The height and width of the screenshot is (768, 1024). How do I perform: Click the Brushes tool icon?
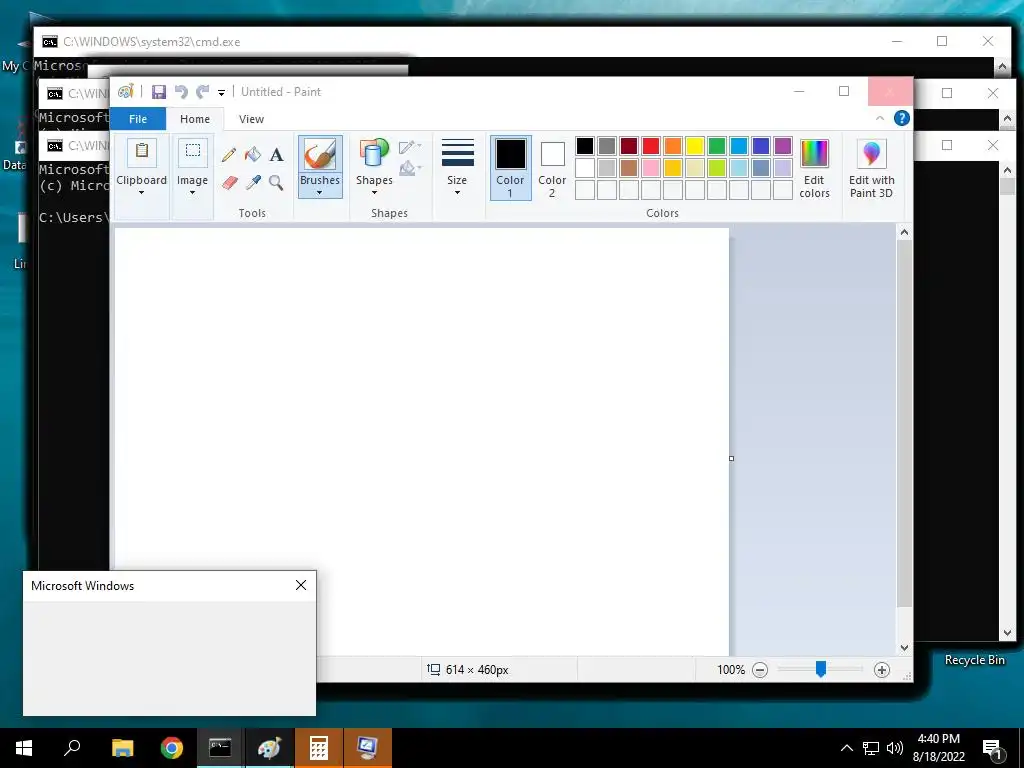pyautogui.click(x=320, y=155)
